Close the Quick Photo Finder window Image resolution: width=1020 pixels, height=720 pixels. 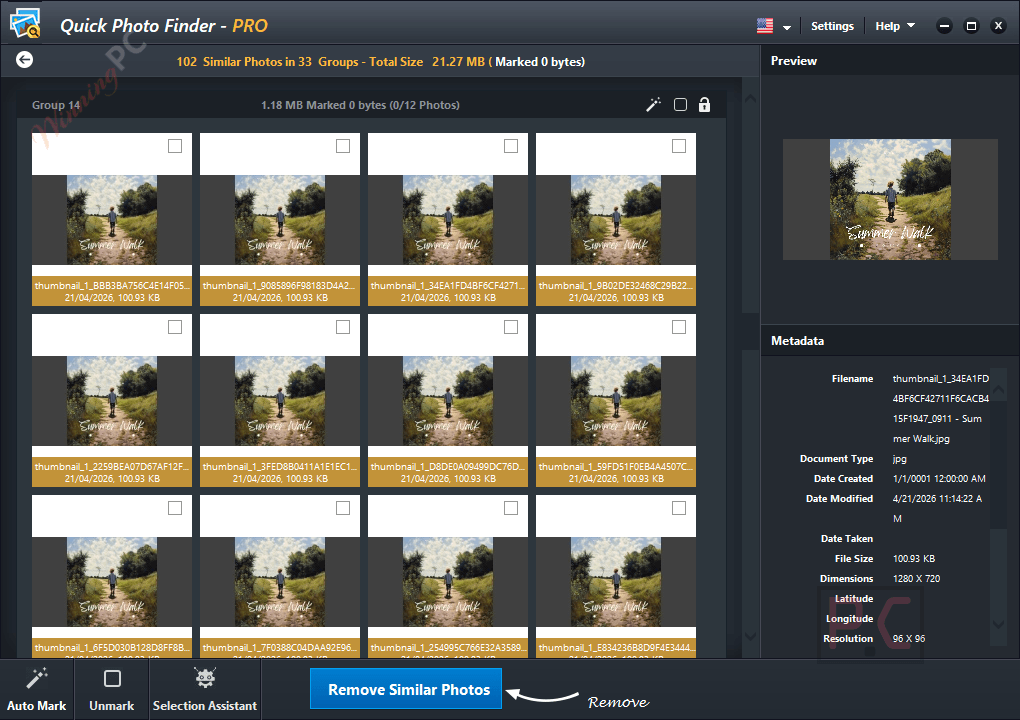point(999,26)
